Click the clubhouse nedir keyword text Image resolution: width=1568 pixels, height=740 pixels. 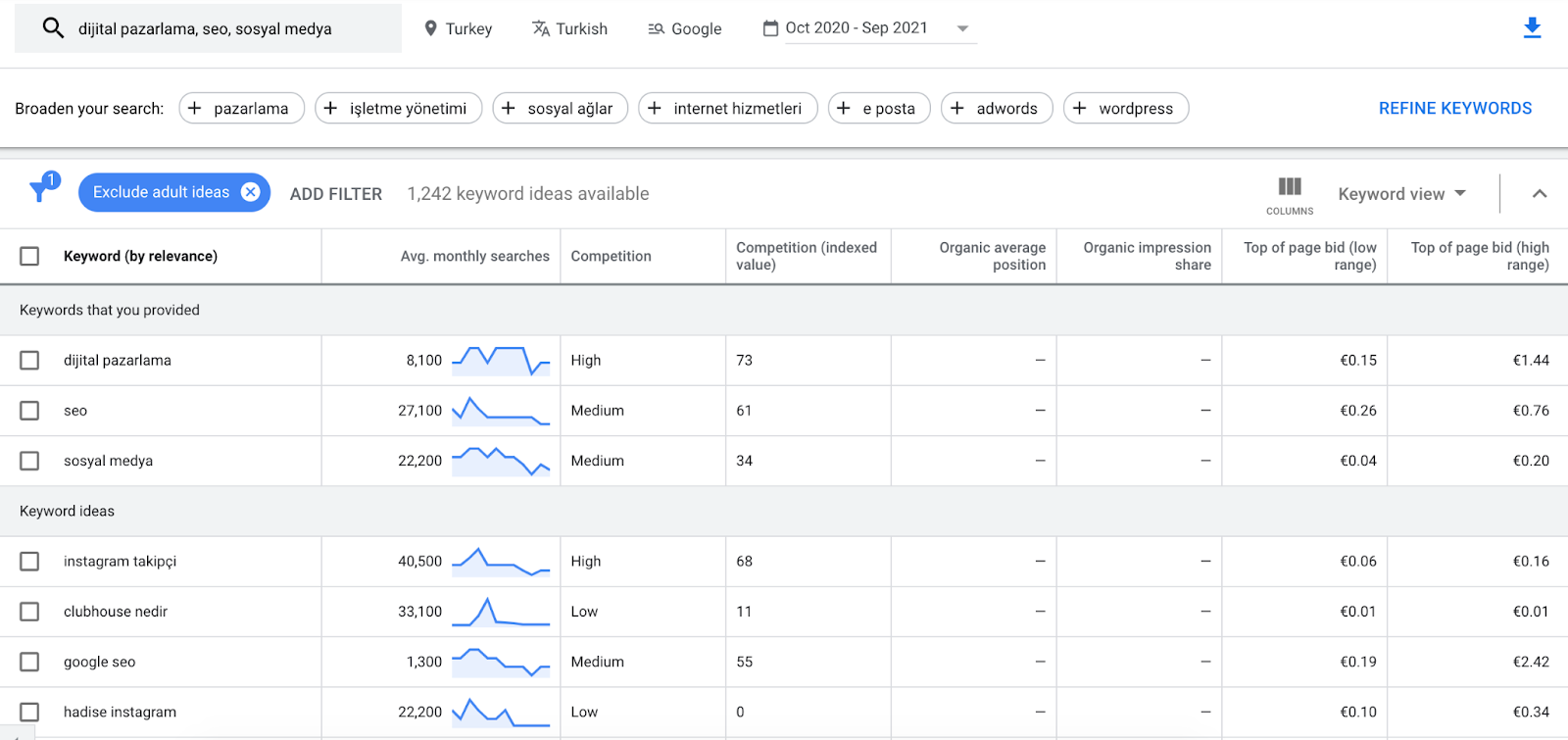pyautogui.click(x=116, y=612)
